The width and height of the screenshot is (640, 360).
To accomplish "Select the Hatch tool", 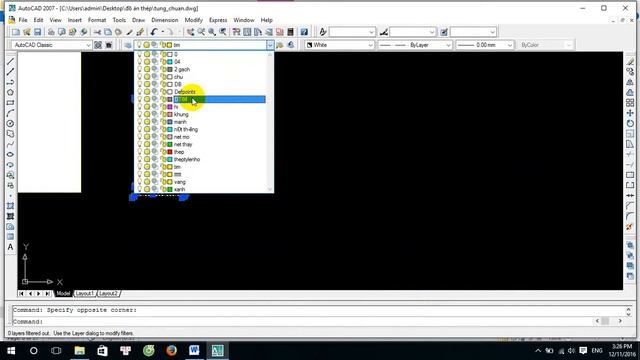I will click(11, 206).
